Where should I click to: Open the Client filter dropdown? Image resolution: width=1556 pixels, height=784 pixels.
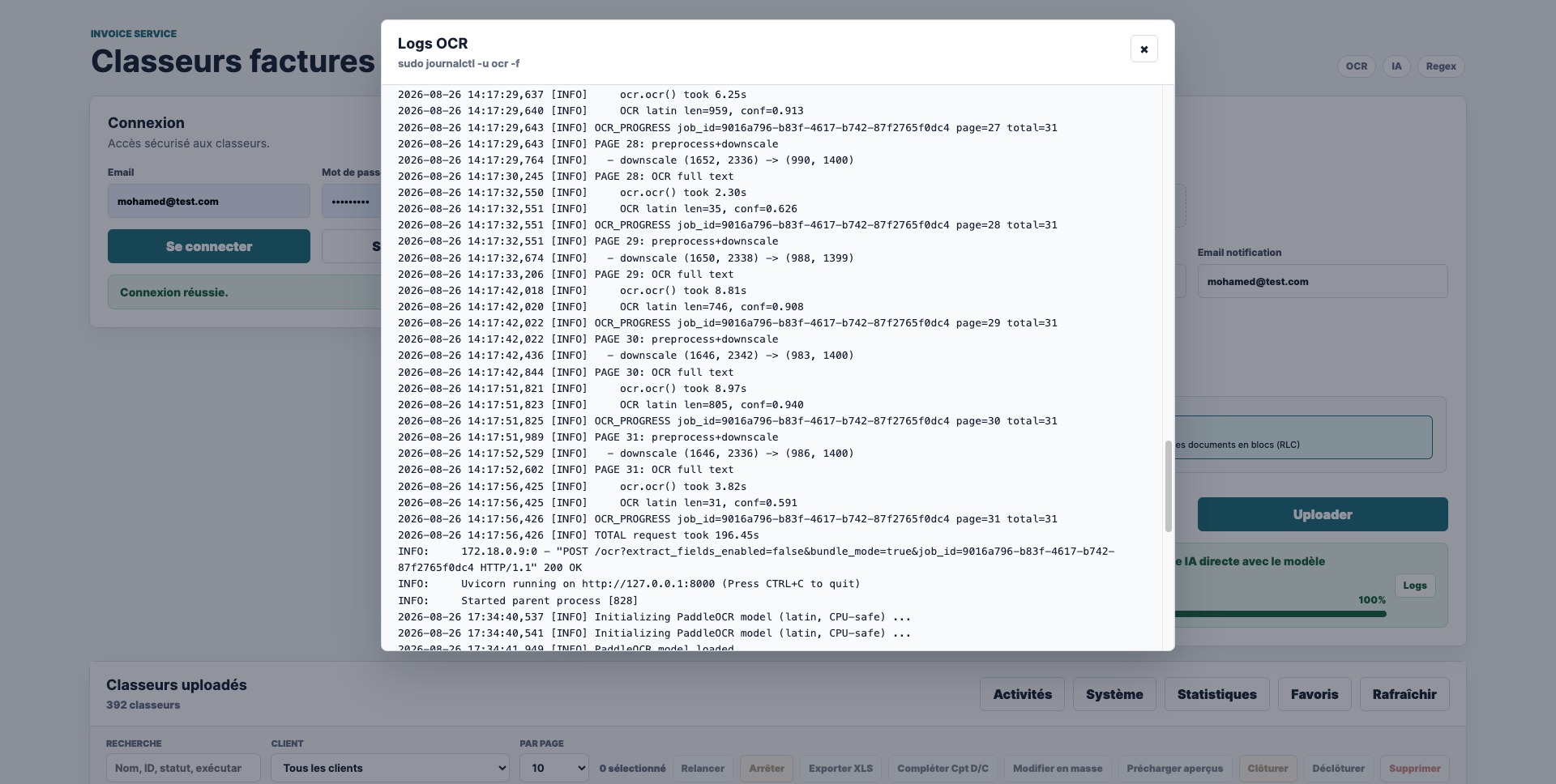390,768
